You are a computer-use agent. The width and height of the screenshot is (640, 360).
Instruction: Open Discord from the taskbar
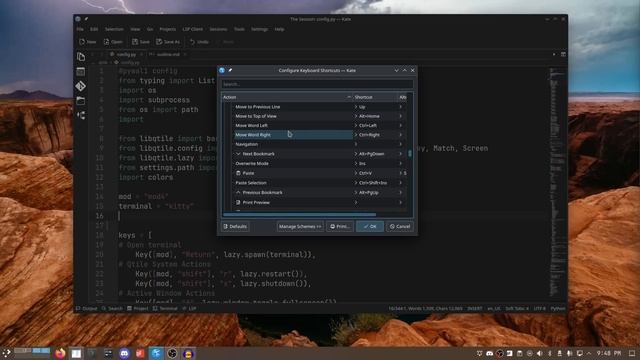(124, 353)
